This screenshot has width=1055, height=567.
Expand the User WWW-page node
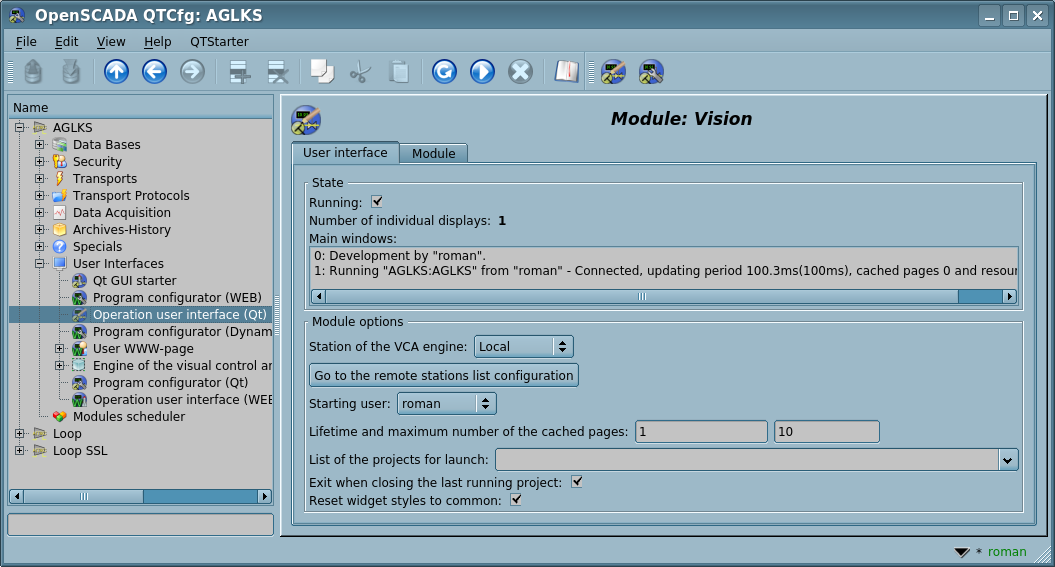pos(60,348)
